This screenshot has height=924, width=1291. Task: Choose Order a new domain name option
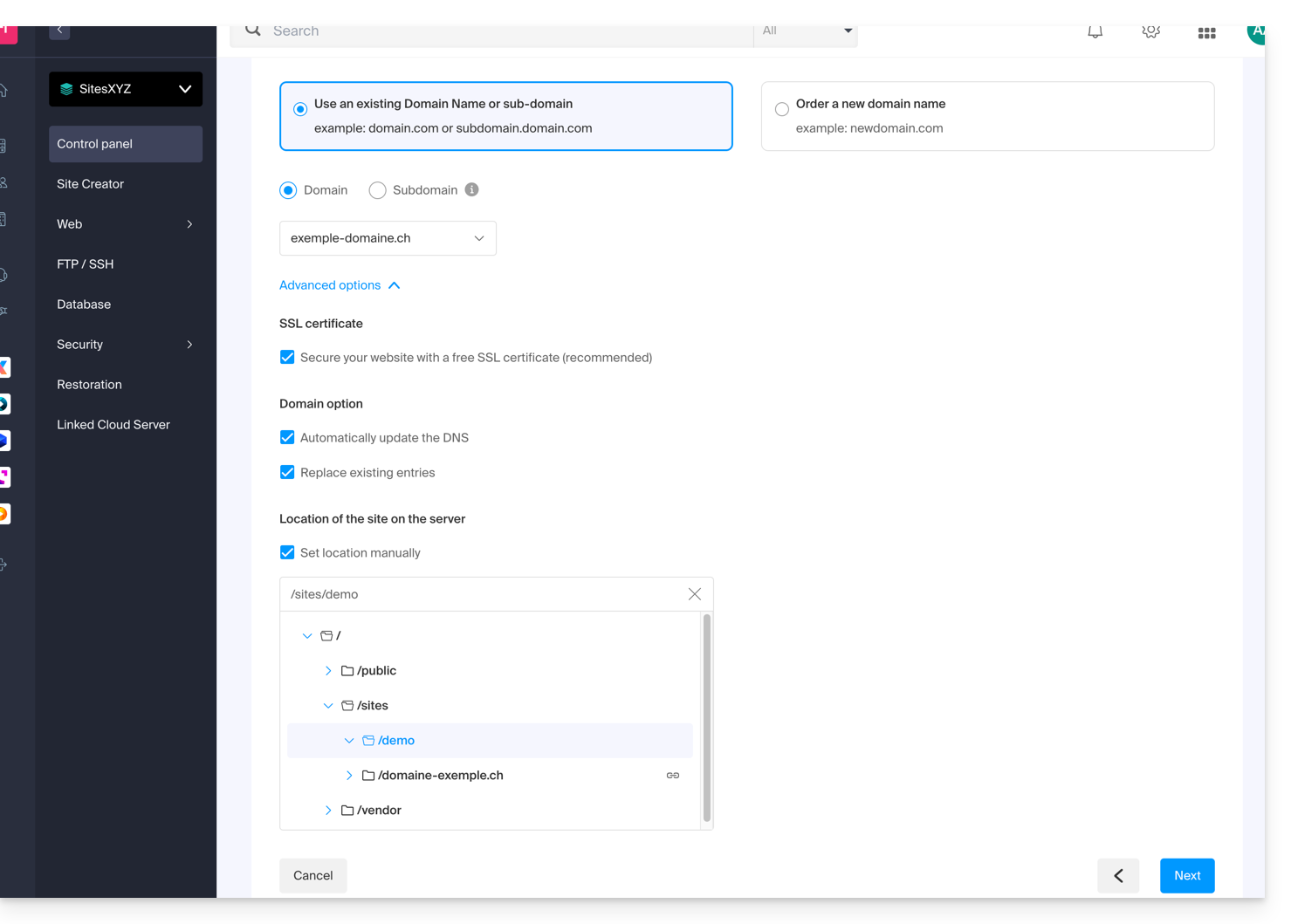pos(782,109)
